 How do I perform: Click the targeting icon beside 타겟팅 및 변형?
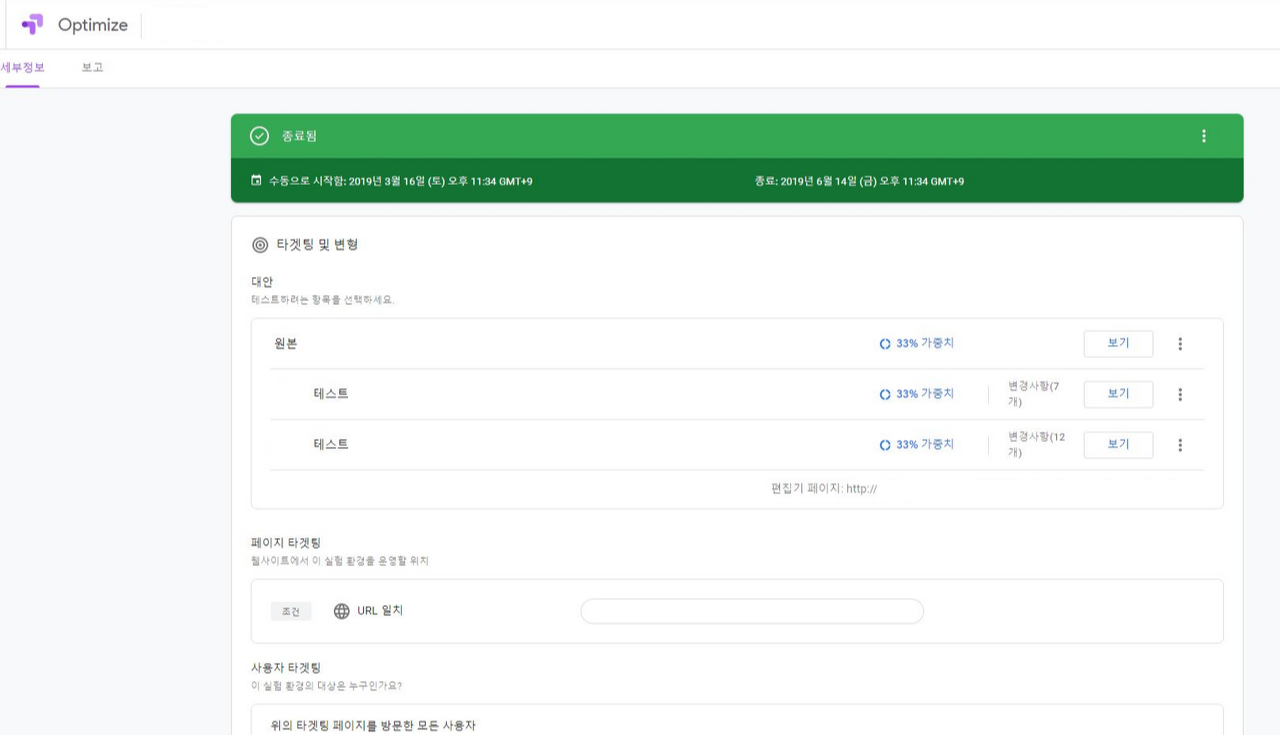(x=260, y=242)
